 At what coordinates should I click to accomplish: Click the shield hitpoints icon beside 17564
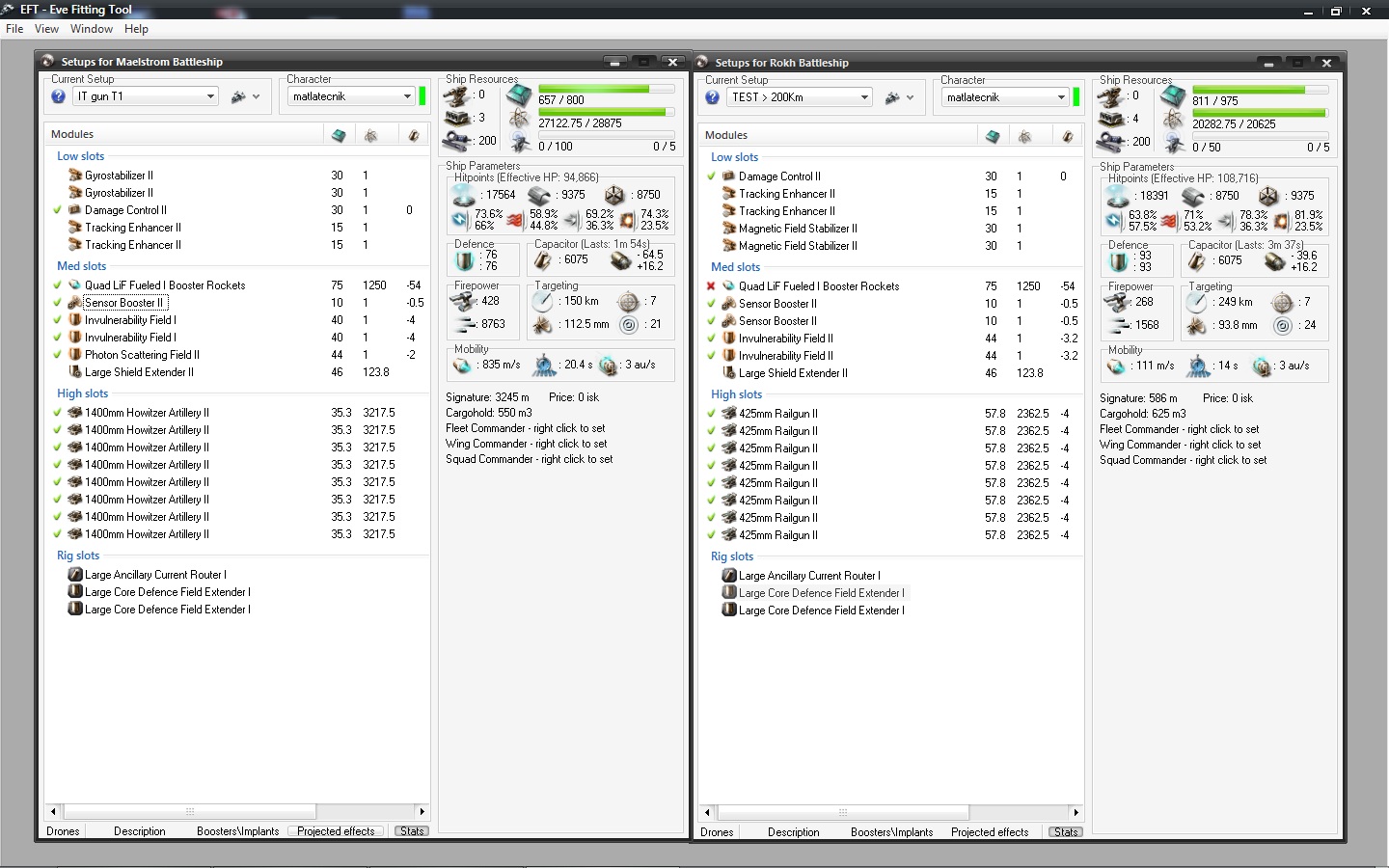click(464, 195)
